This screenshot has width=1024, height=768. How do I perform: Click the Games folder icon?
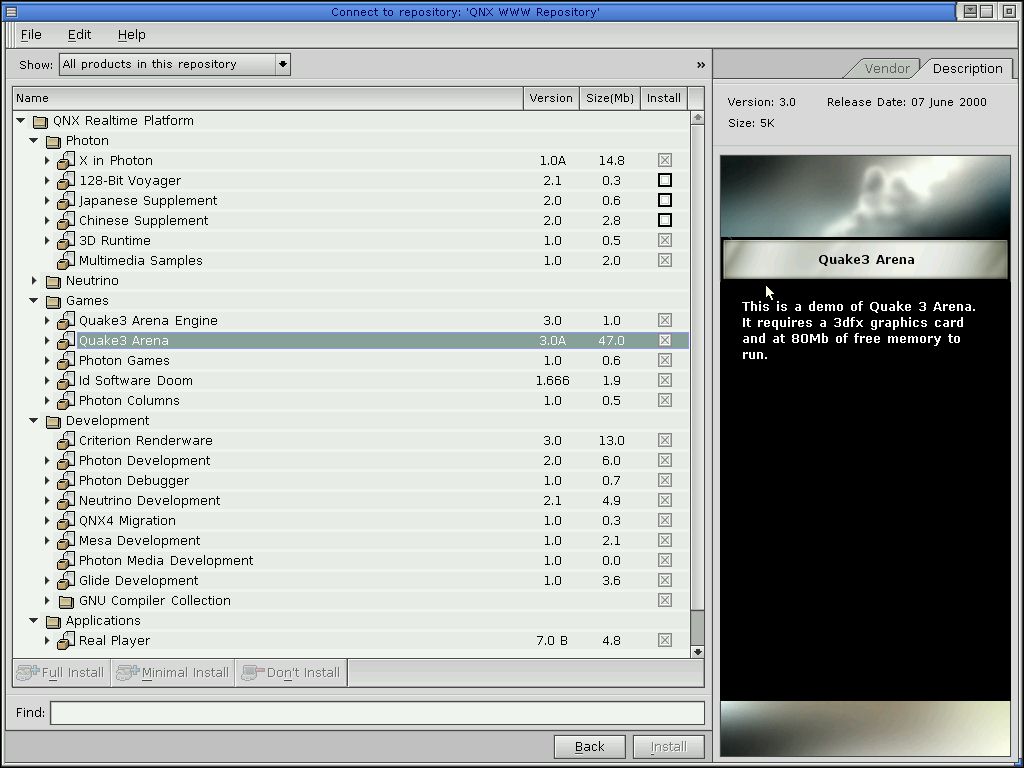pos(53,301)
